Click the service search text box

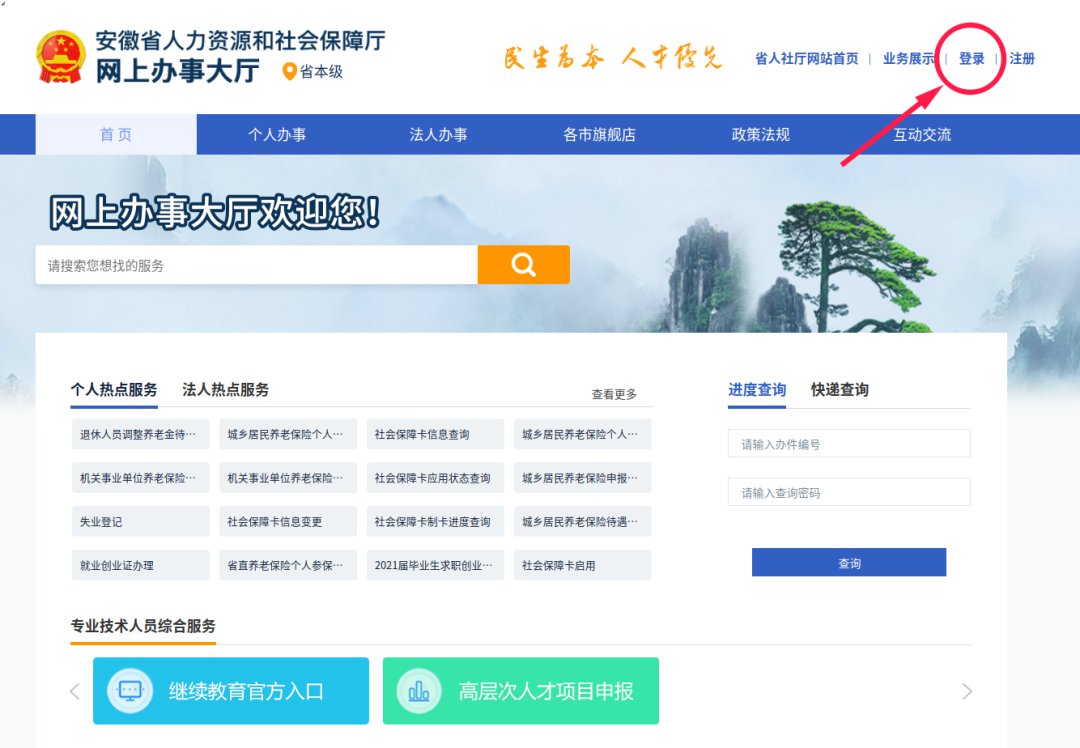tap(256, 266)
